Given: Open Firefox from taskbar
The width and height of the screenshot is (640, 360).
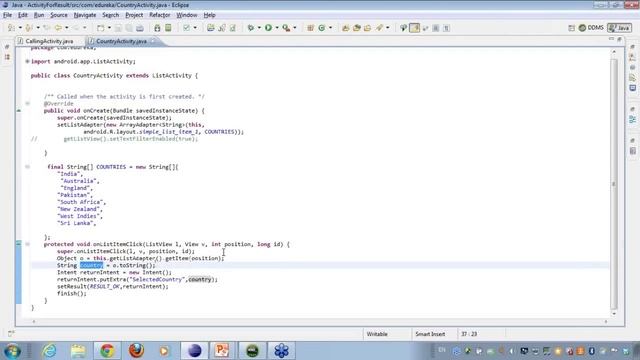Looking at the screenshot, I should pos(136,351).
